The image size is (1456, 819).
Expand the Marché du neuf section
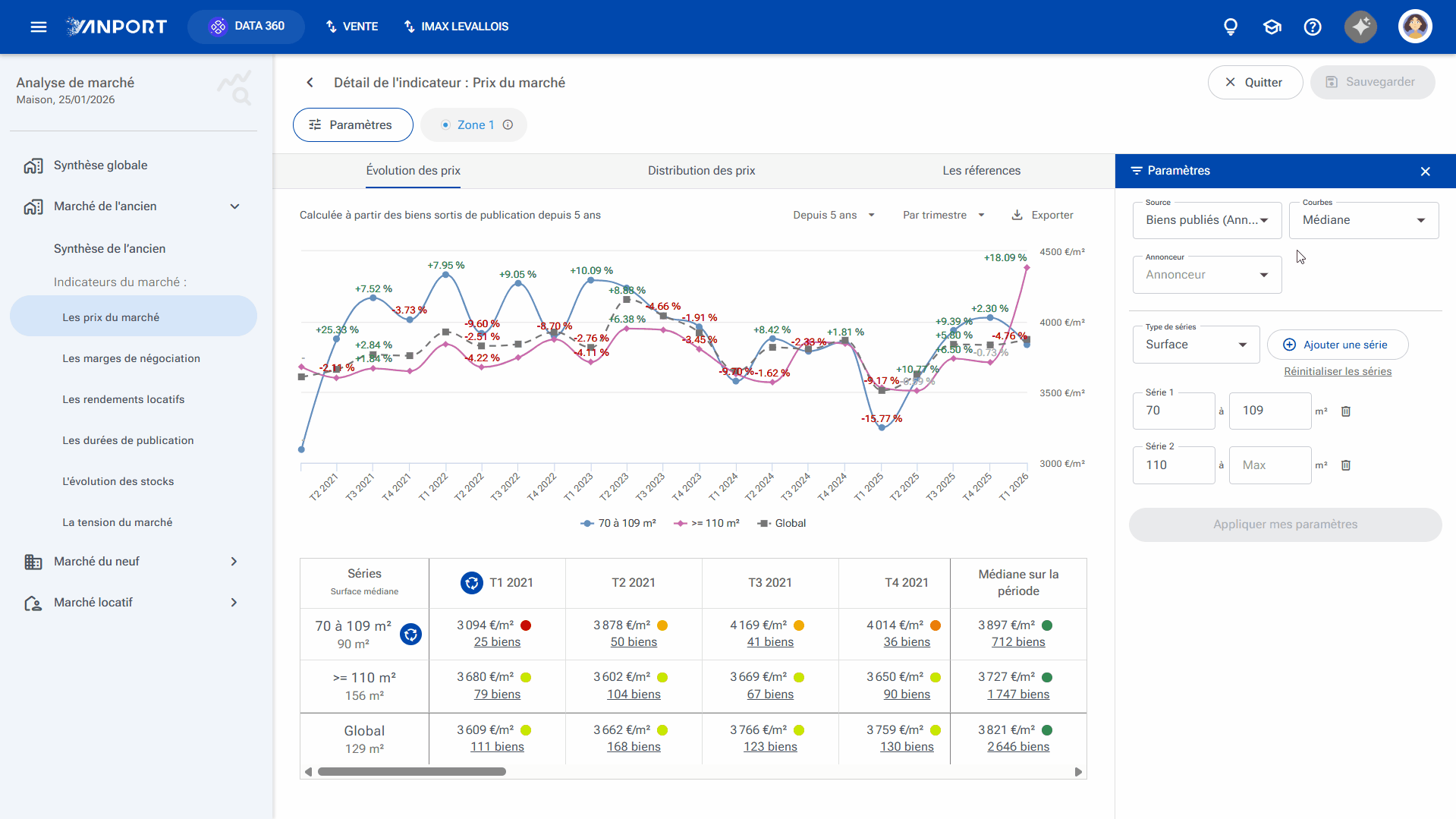pyautogui.click(x=134, y=561)
